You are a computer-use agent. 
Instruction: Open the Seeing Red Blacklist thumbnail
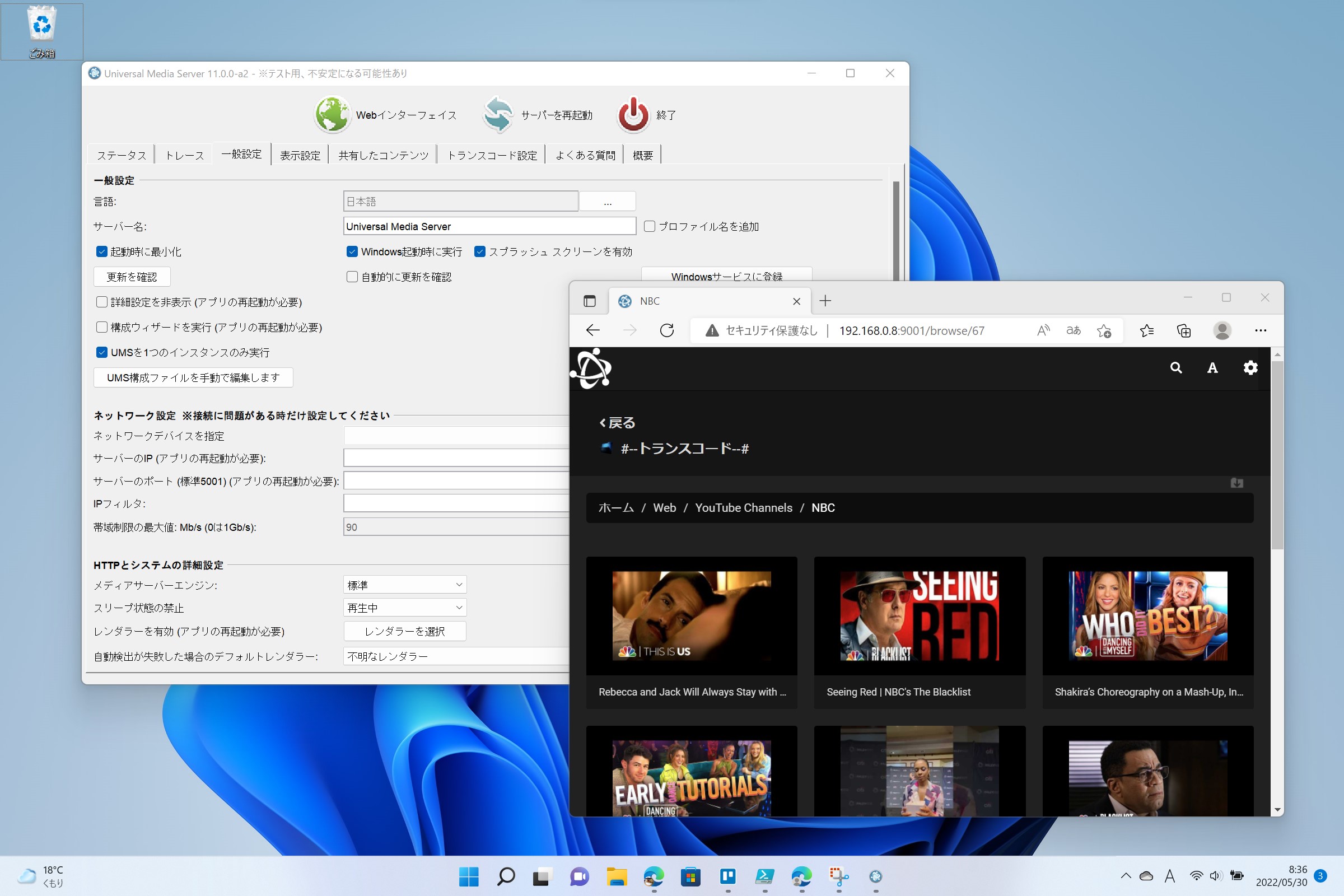coord(920,615)
